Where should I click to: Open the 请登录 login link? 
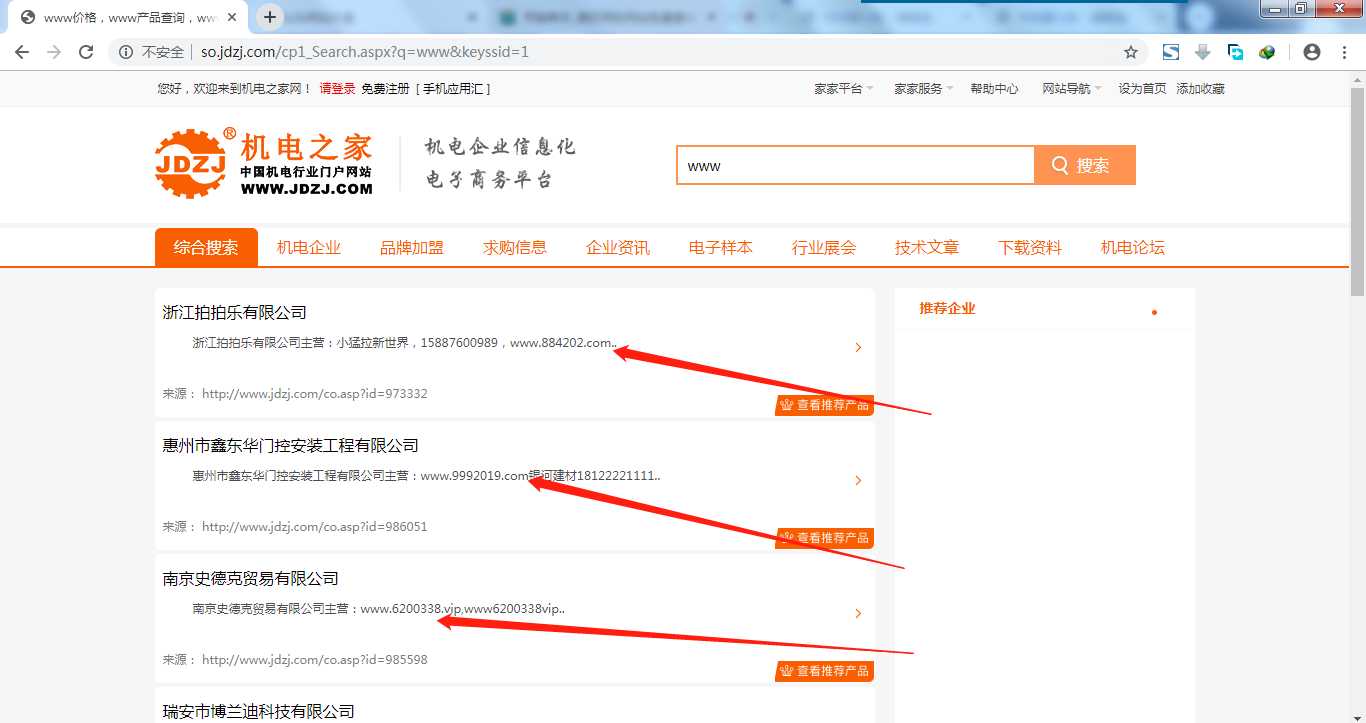point(337,89)
